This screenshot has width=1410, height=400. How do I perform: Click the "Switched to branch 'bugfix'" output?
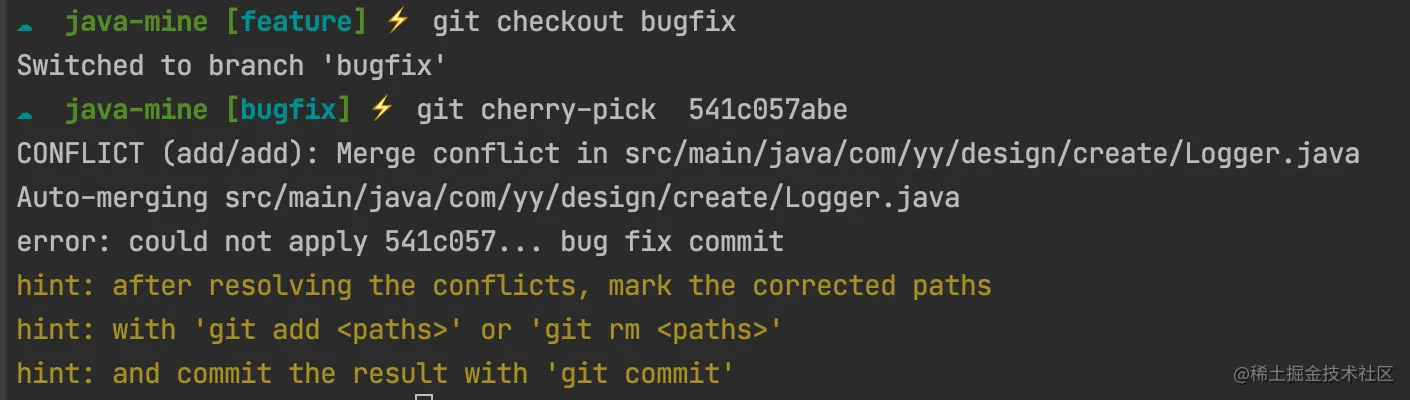(x=230, y=66)
